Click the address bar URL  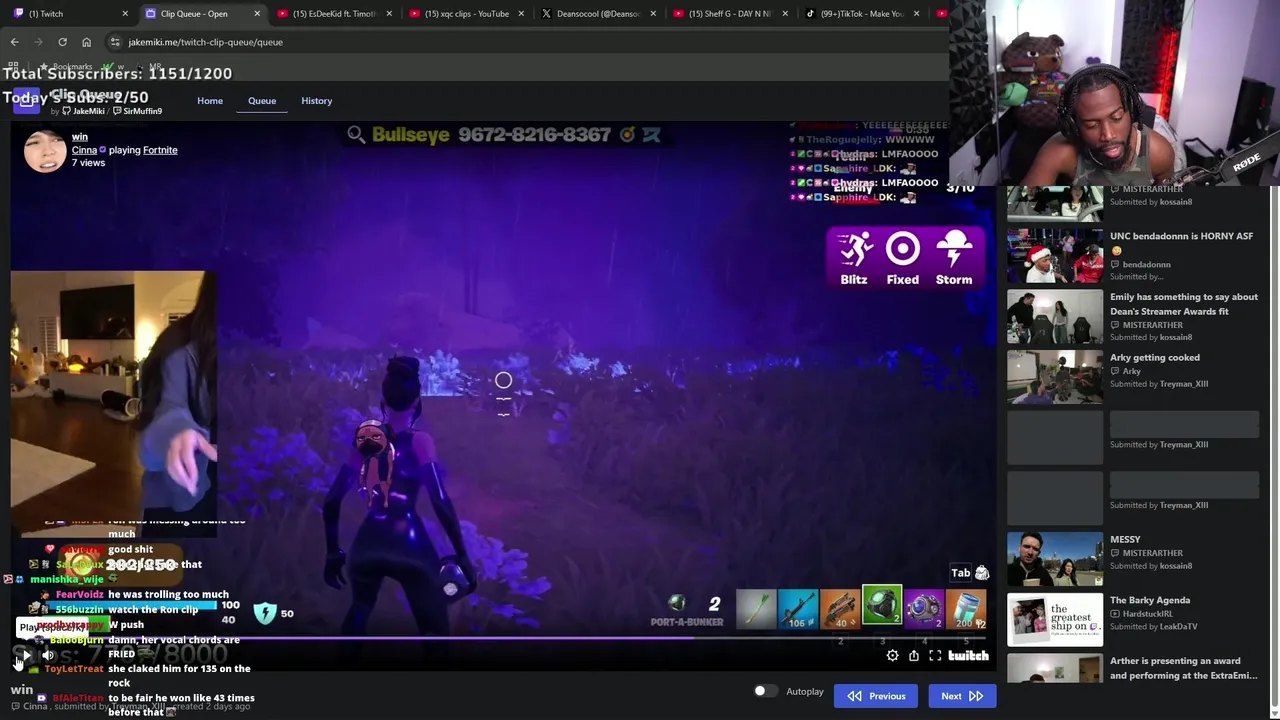click(x=205, y=42)
